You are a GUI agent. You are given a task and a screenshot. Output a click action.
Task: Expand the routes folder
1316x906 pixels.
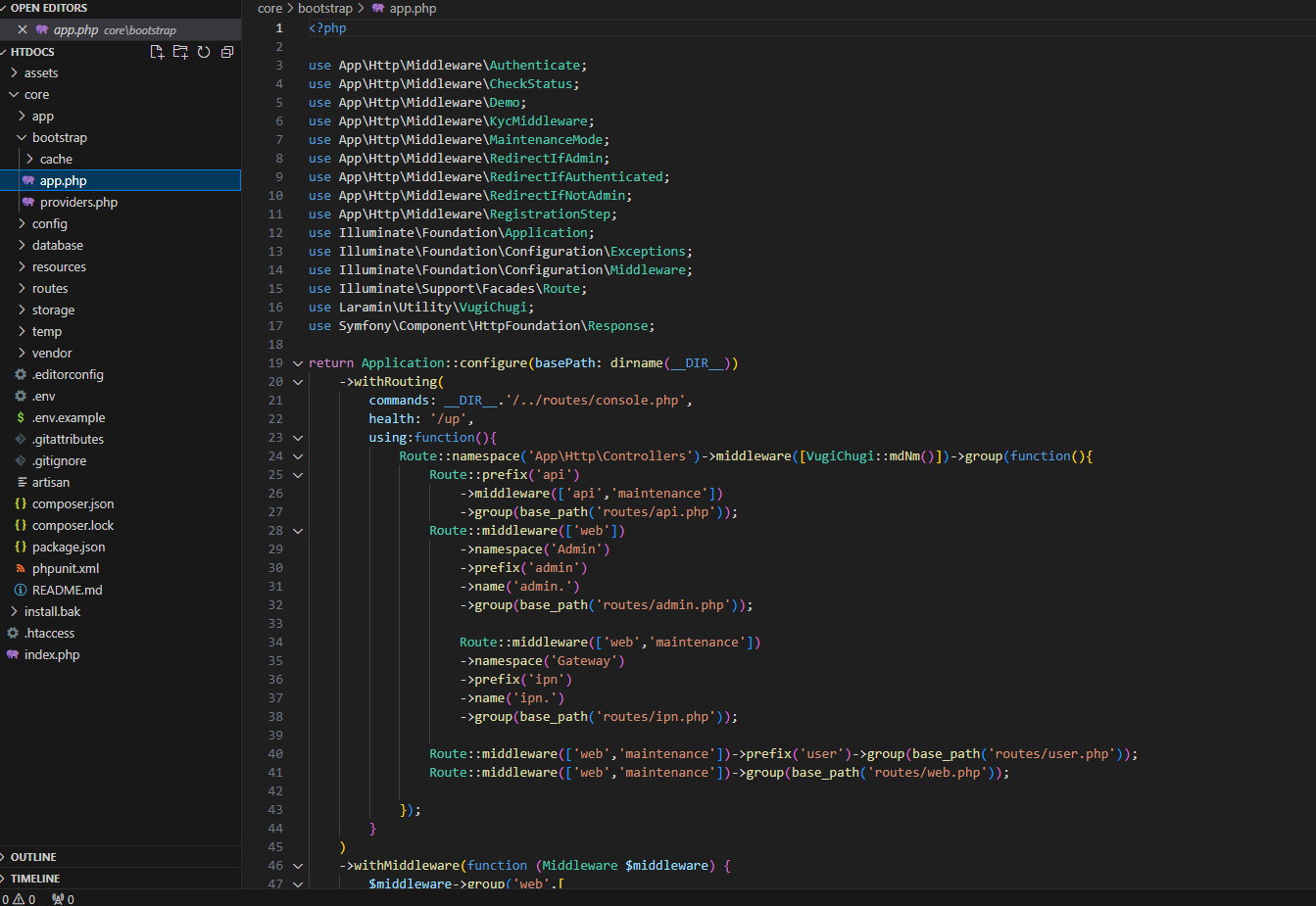[22, 288]
